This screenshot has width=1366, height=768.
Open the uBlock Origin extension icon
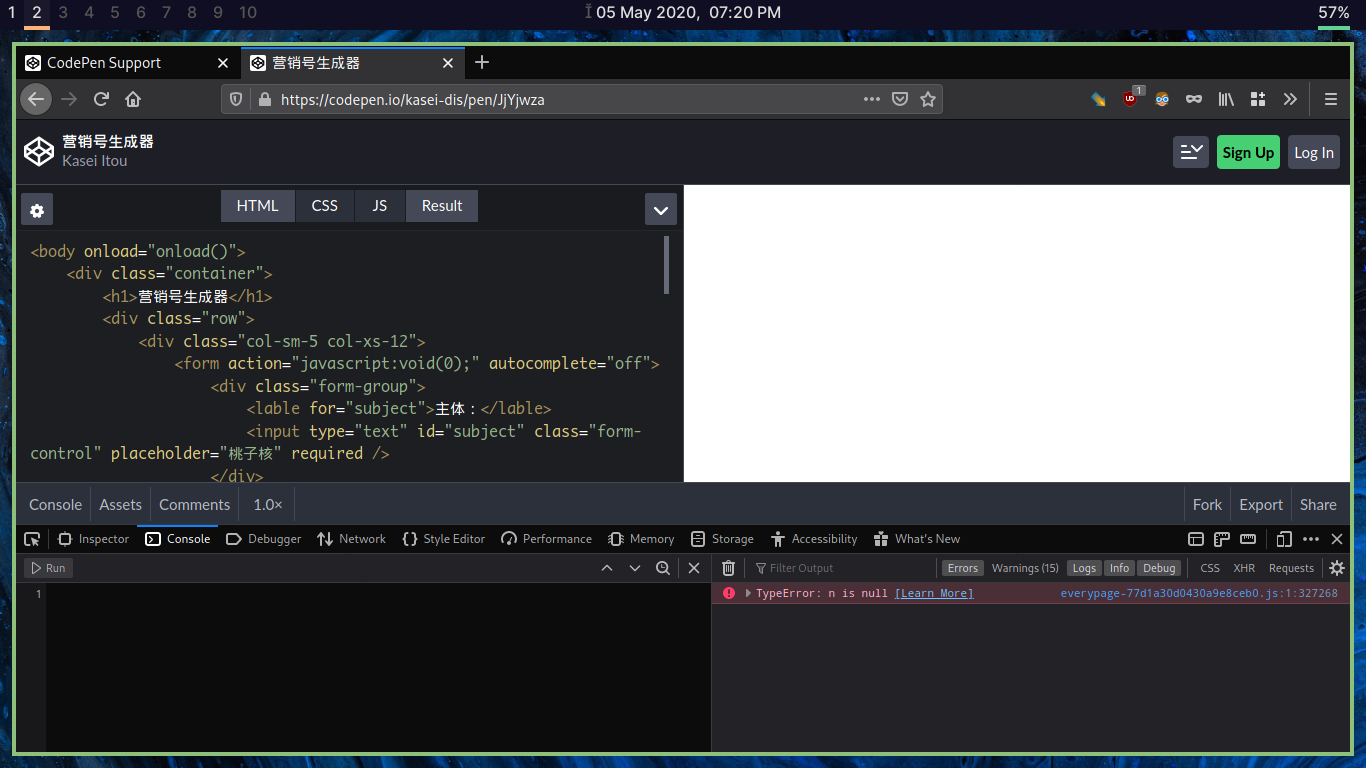coord(1129,99)
